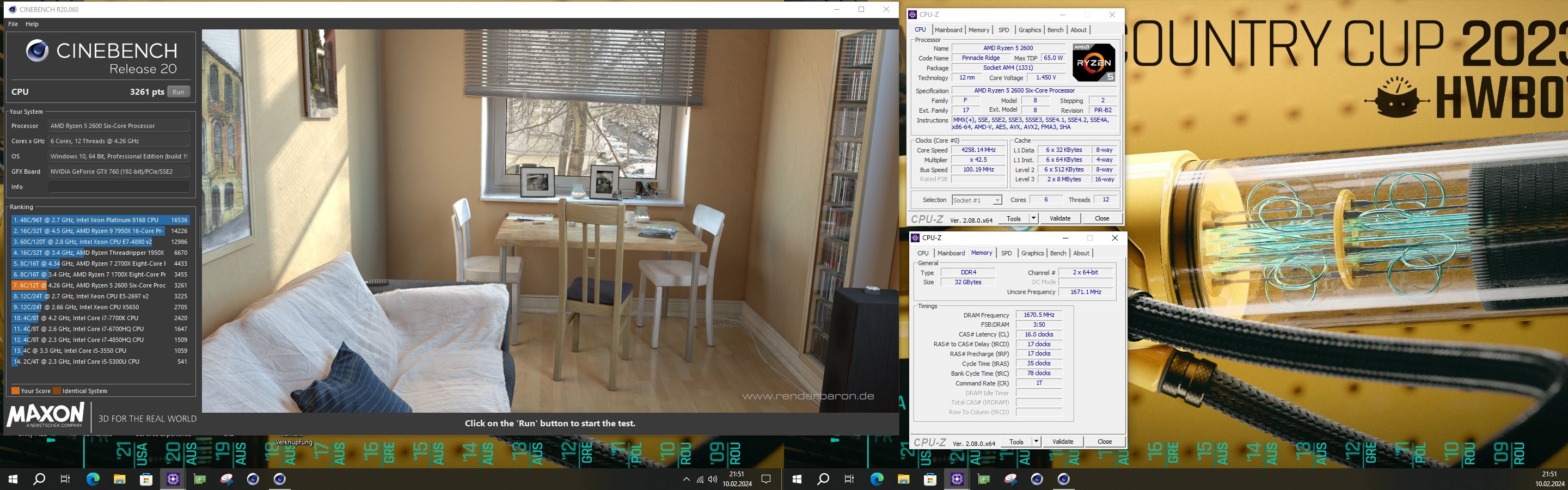Viewport: 1568px width, 490px height.
Task: Open the File menu in Cinebench
Action: pos(13,24)
